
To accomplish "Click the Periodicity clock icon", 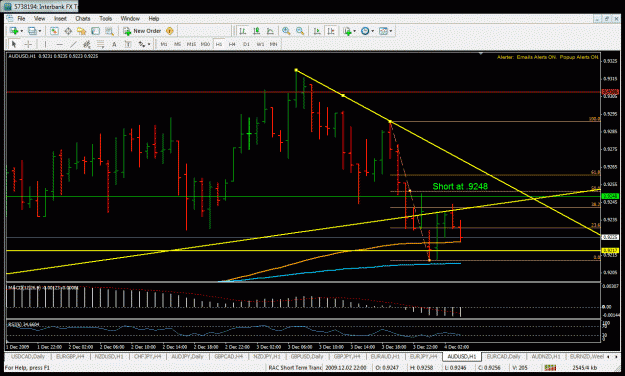I will click(x=365, y=31).
